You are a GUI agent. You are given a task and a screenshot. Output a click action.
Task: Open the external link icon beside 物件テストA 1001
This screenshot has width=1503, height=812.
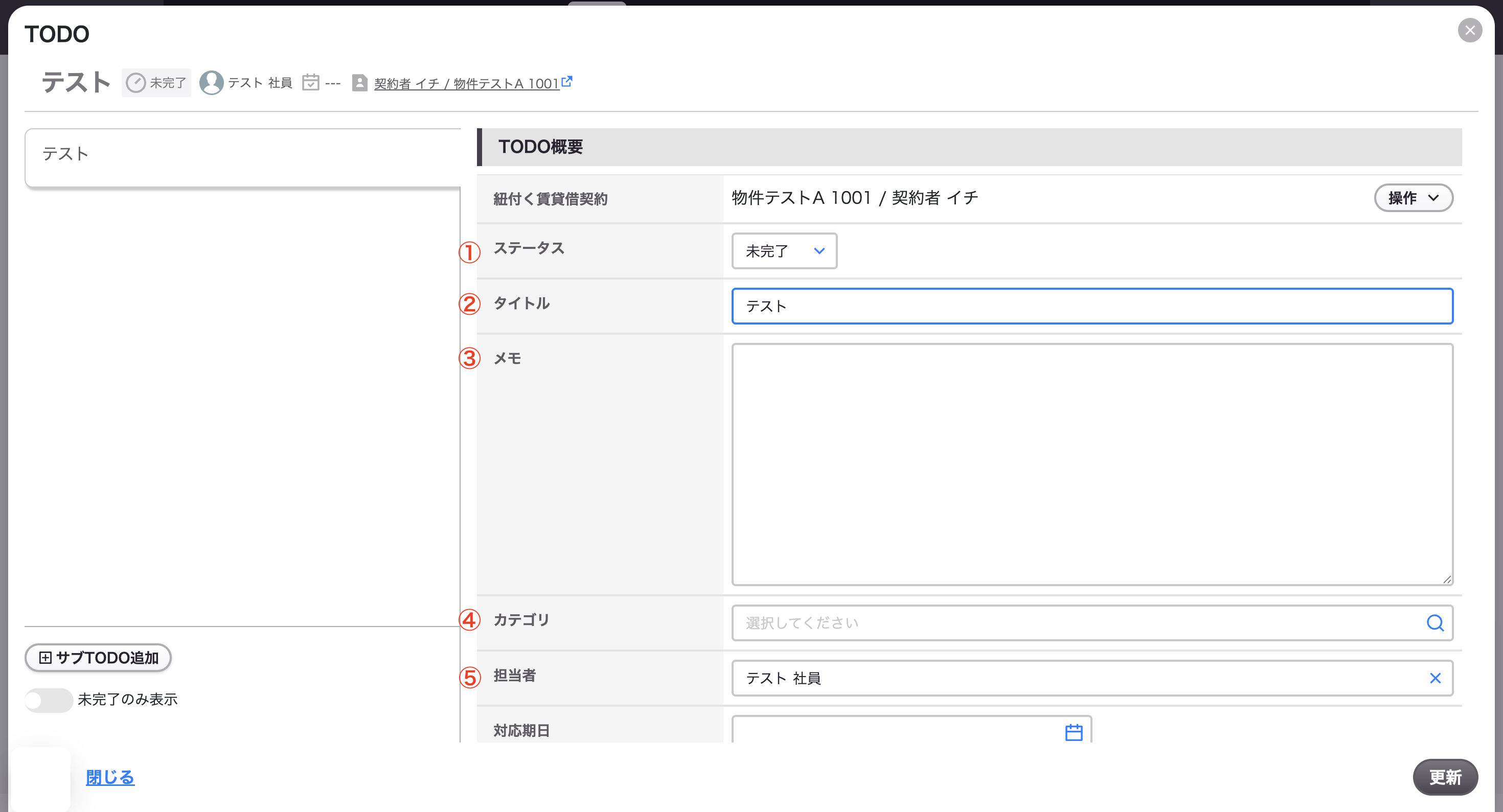pos(566,82)
